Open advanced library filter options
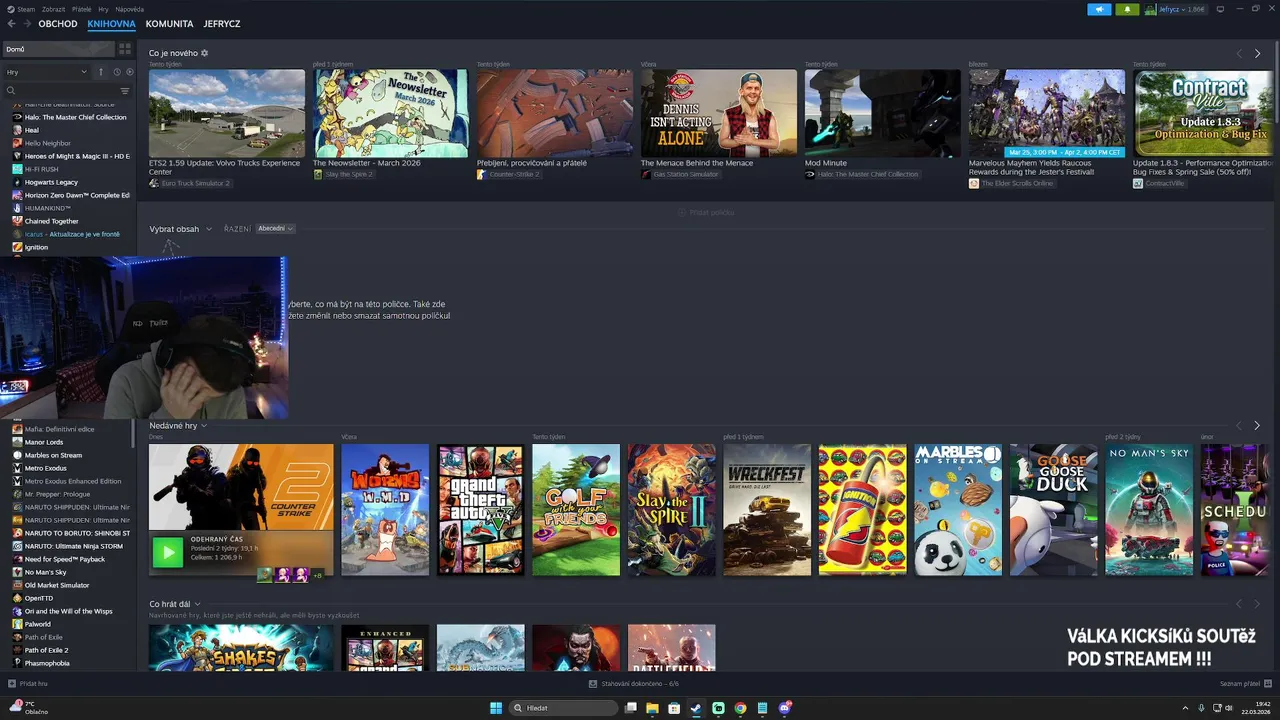The width and height of the screenshot is (1280, 720). click(125, 91)
